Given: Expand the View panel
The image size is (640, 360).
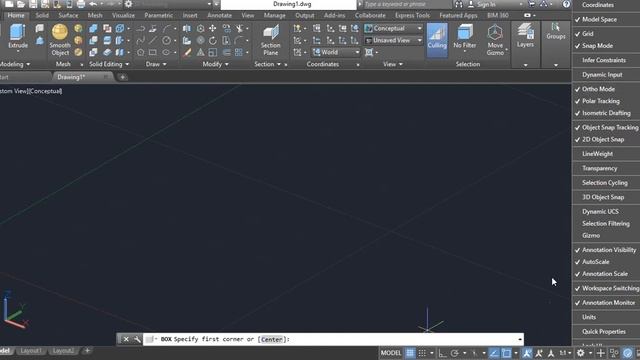Looking at the screenshot, I should (x=393, y=64).
